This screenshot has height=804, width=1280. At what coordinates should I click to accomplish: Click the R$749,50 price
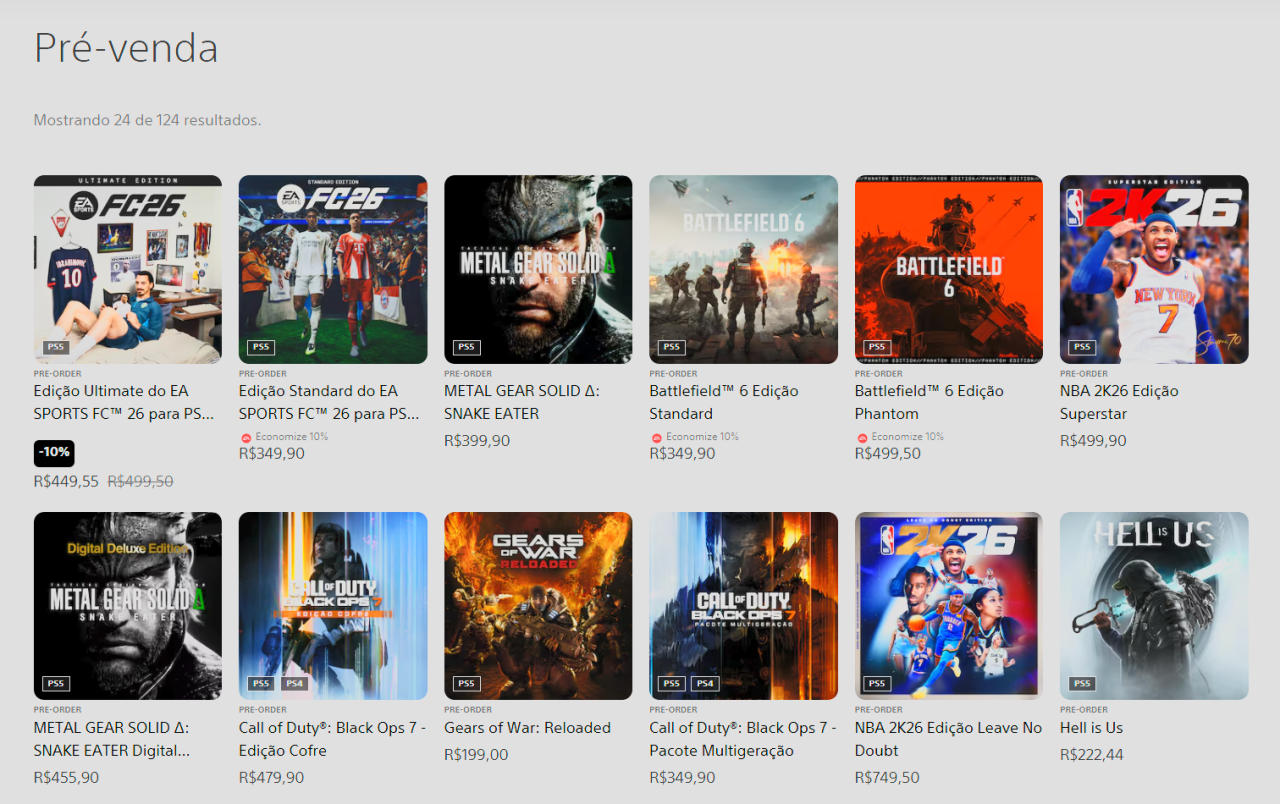point(887,777)
